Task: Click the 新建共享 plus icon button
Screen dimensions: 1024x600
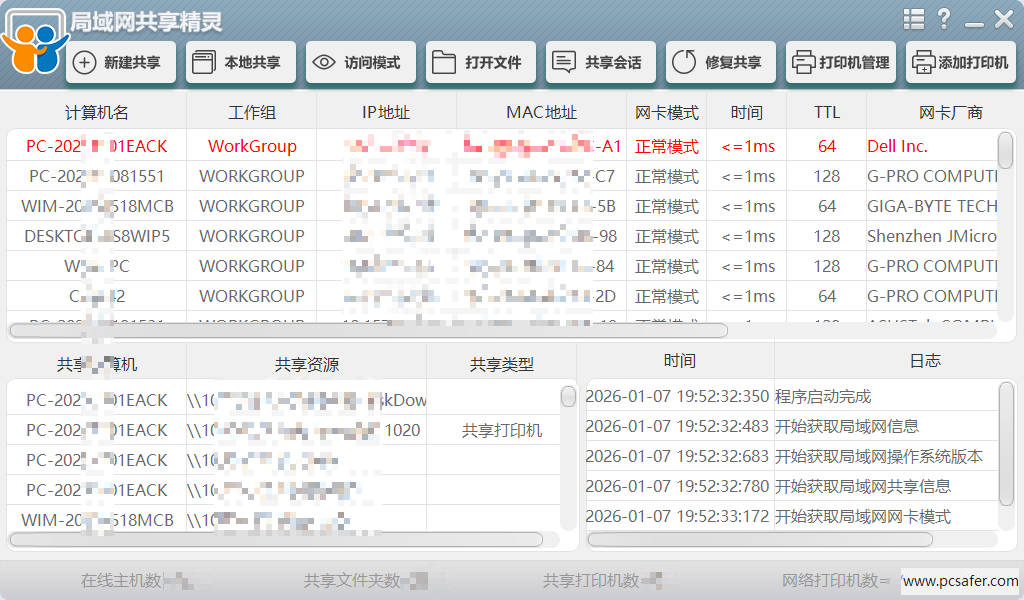Action: coord(120,62)
